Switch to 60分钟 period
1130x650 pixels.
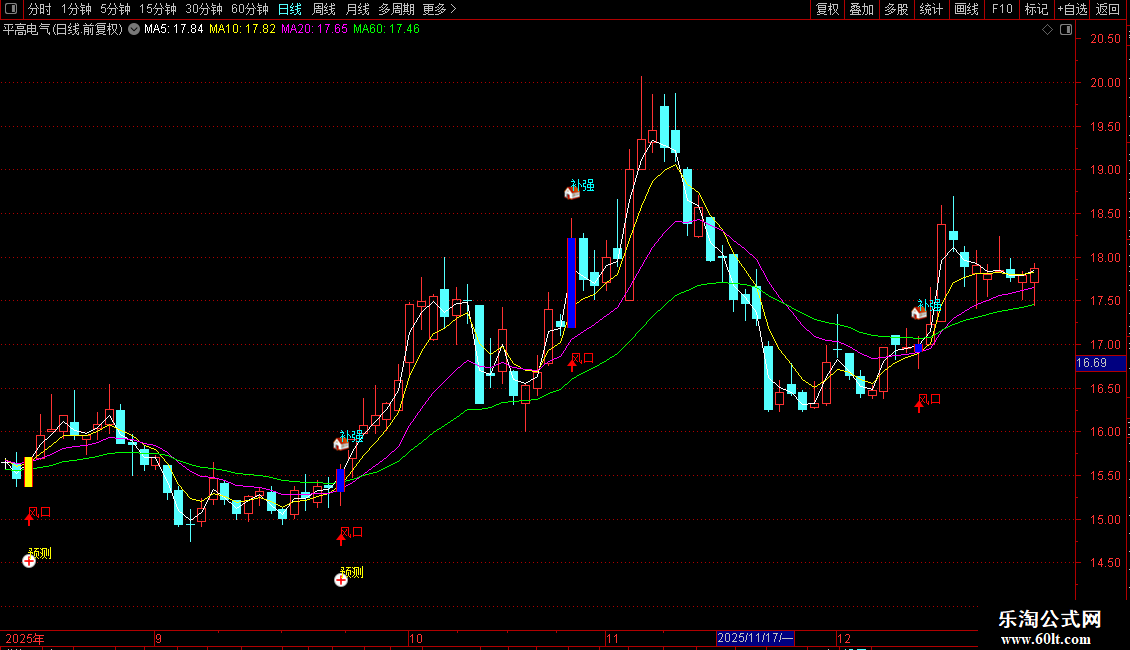250,9
